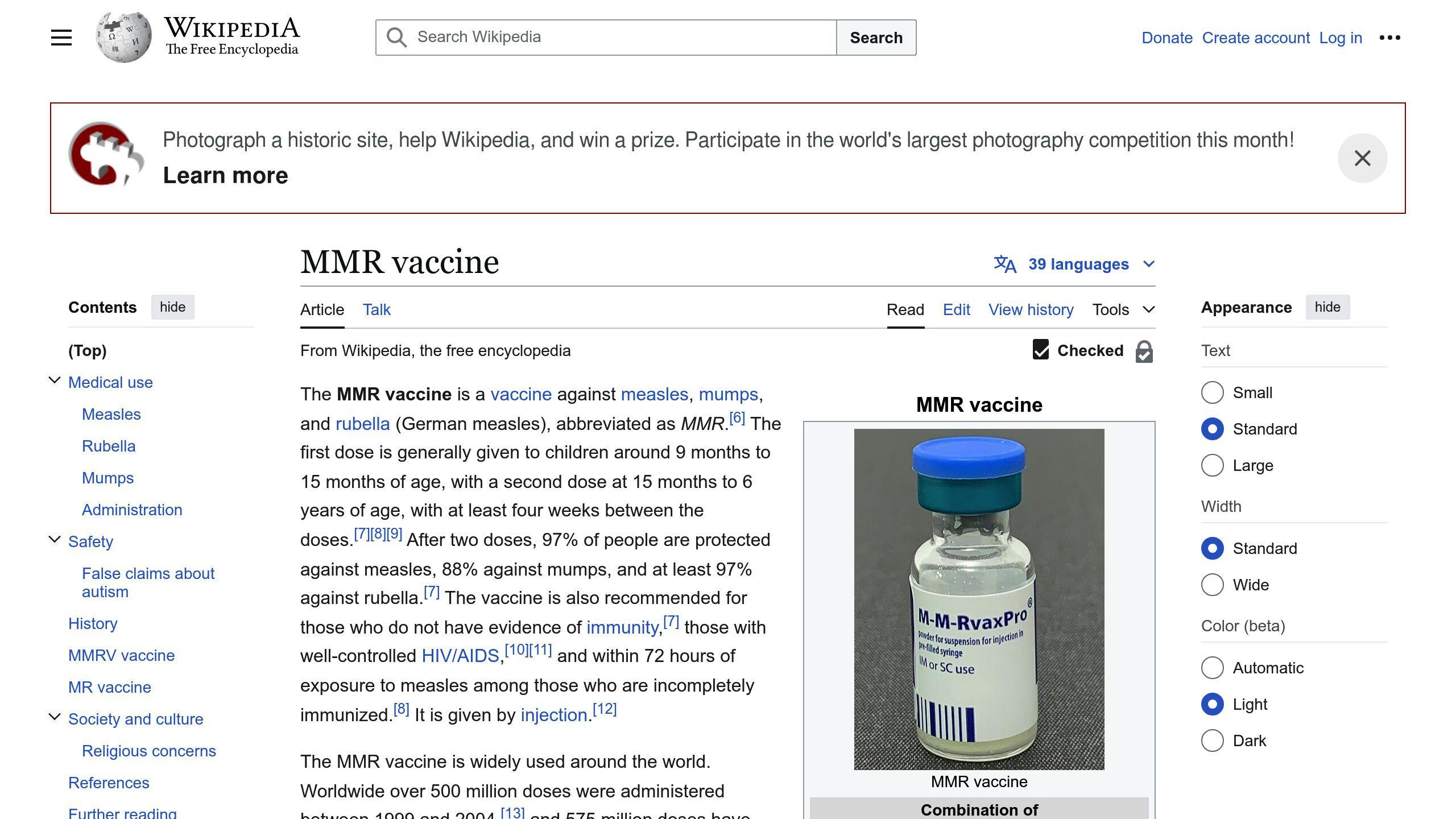Image resolution: width=1456 pixels, height=819 pixels.
Task: Hide the Appearance panel
Action: coord(1327,307)
